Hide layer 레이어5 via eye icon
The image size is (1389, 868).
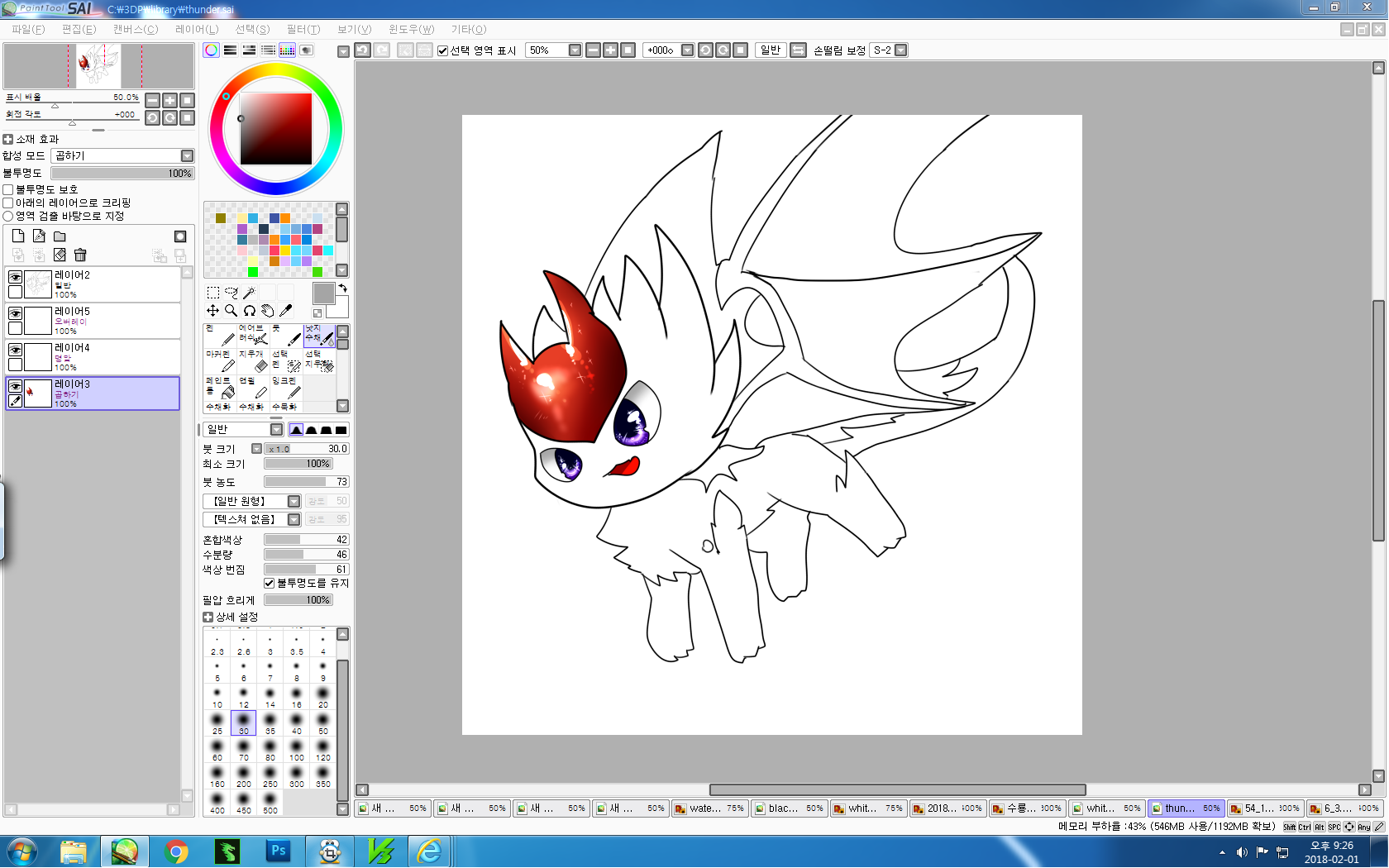pyautogui.click(x=15, y=313)
